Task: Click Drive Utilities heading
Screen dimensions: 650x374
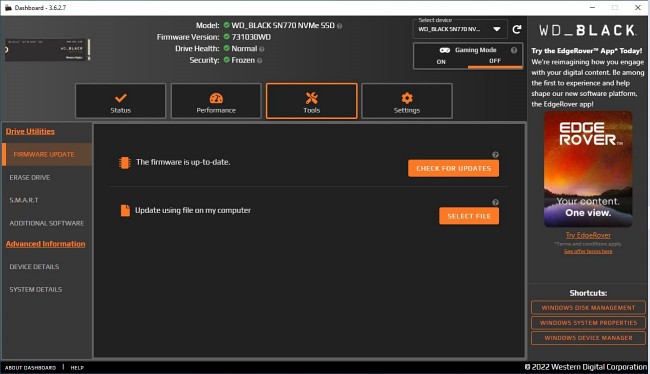Action: pyautogui.click(x=30, y=131)
